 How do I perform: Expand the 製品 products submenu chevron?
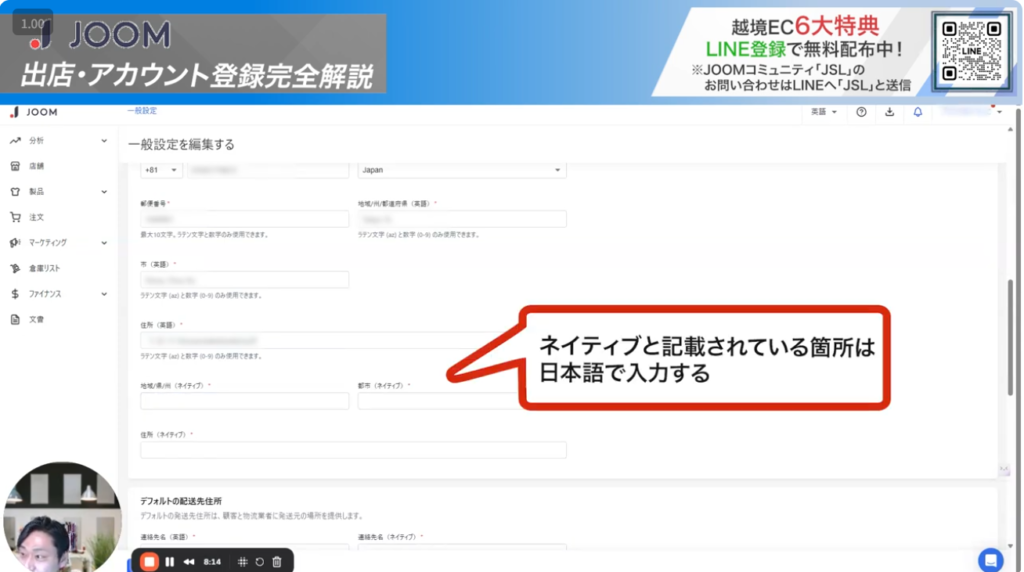(x=104, y=192)
